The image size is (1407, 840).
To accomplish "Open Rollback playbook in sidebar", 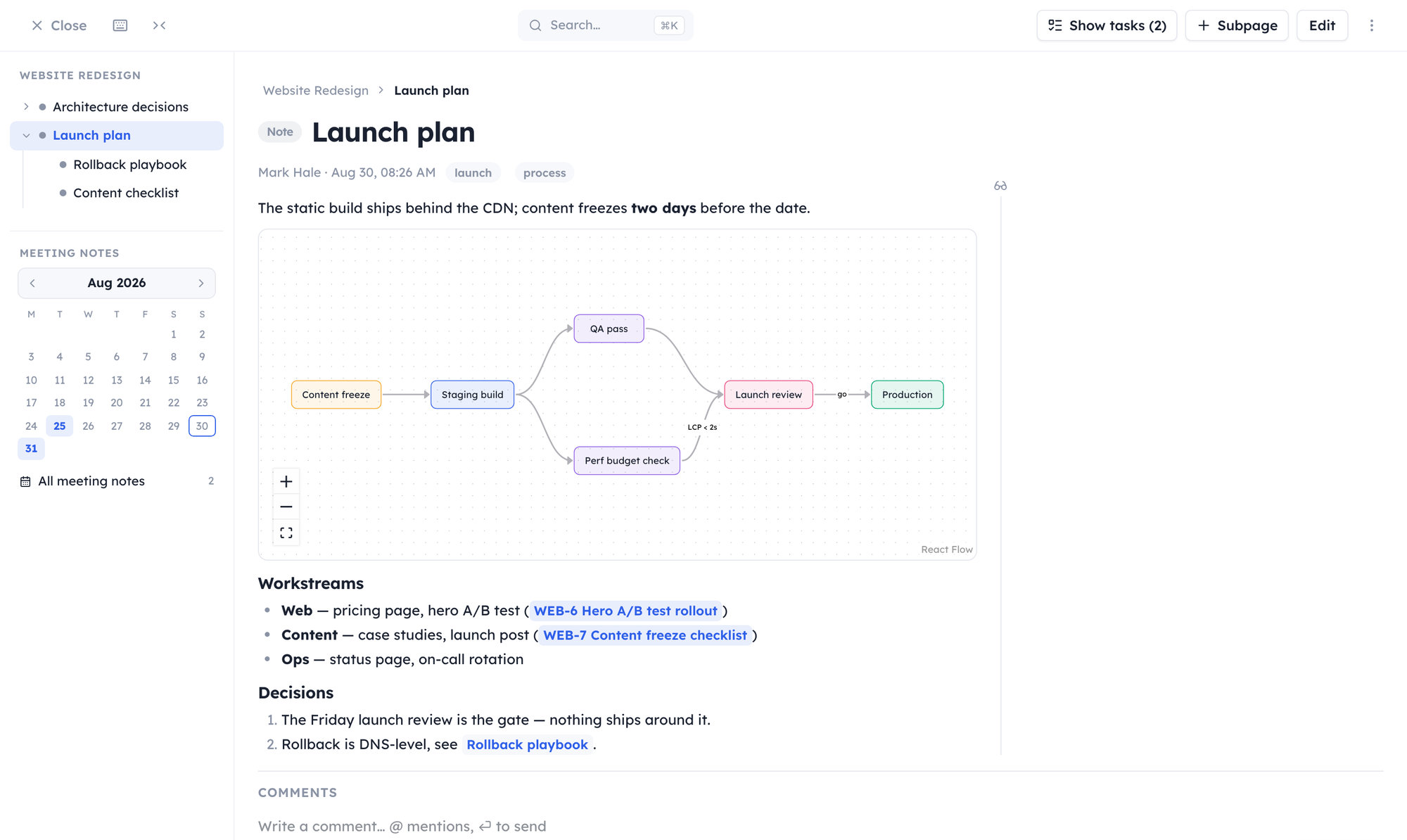I will point(129,164).
